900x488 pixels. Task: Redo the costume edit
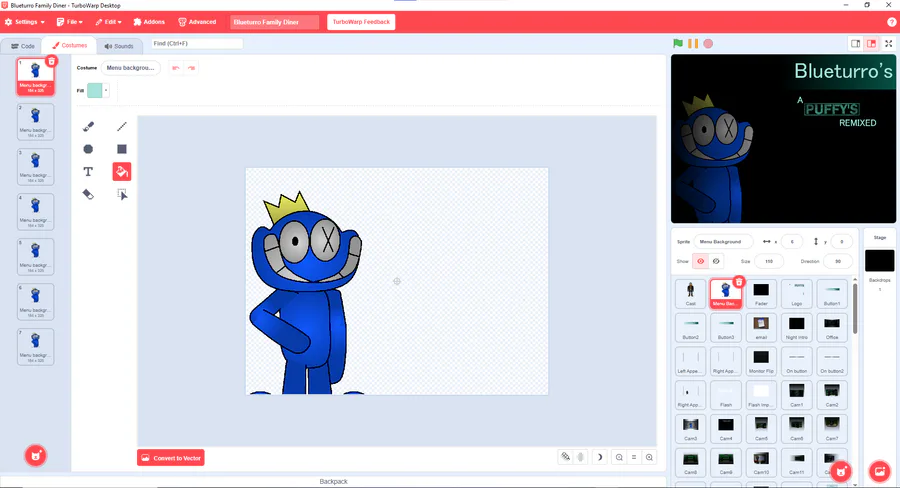point(191,68)
